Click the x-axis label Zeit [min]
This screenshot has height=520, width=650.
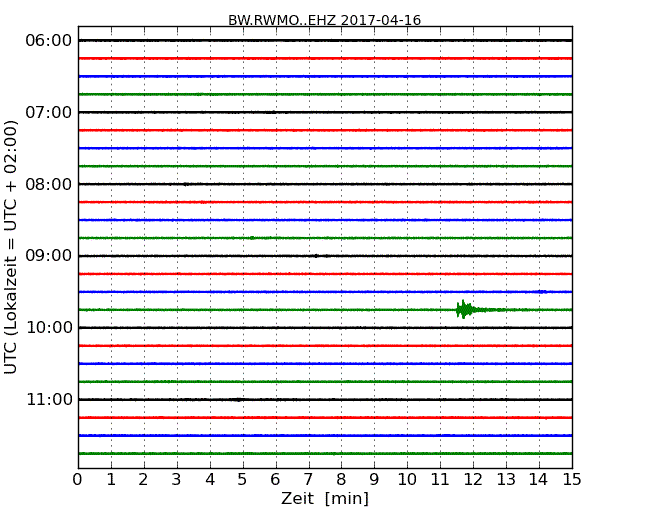click(x=325, y=498)
